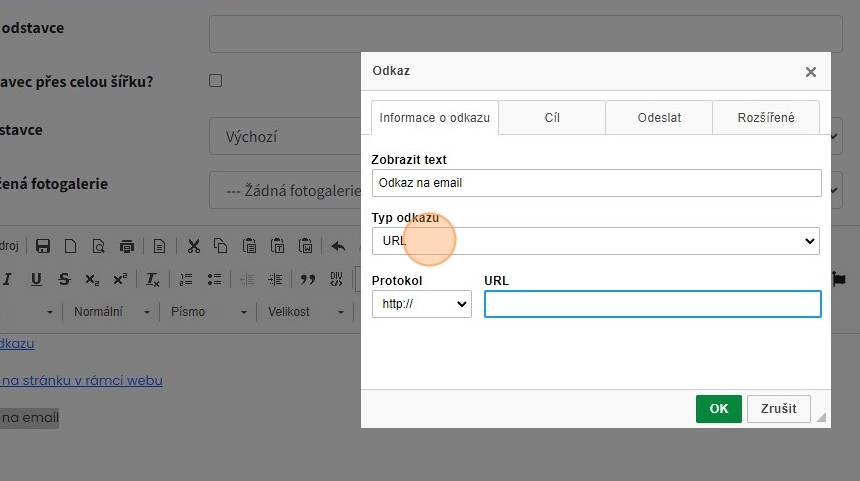
Task: Click the Save icon in editor toolbar
Action: click(x=43, y=246)
